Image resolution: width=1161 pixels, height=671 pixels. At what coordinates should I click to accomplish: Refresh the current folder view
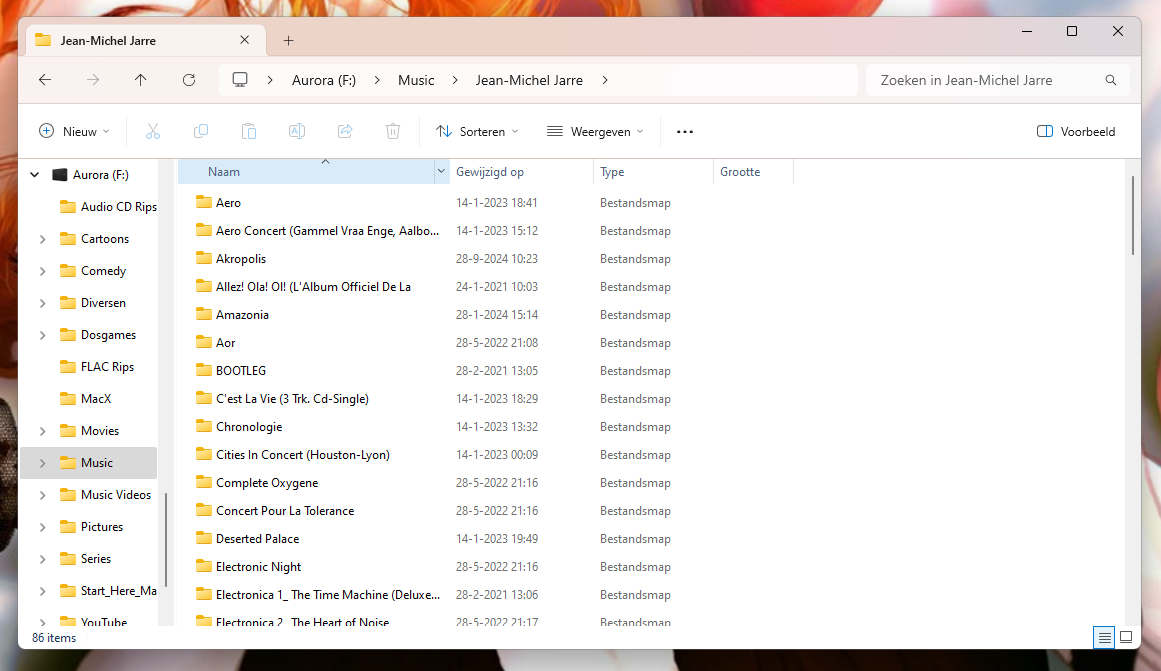(189, 80)
